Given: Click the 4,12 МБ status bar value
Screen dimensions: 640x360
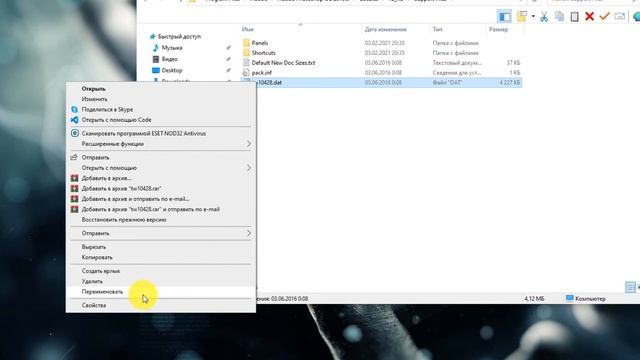Looking at the screenshot, I should pos(534,299).
